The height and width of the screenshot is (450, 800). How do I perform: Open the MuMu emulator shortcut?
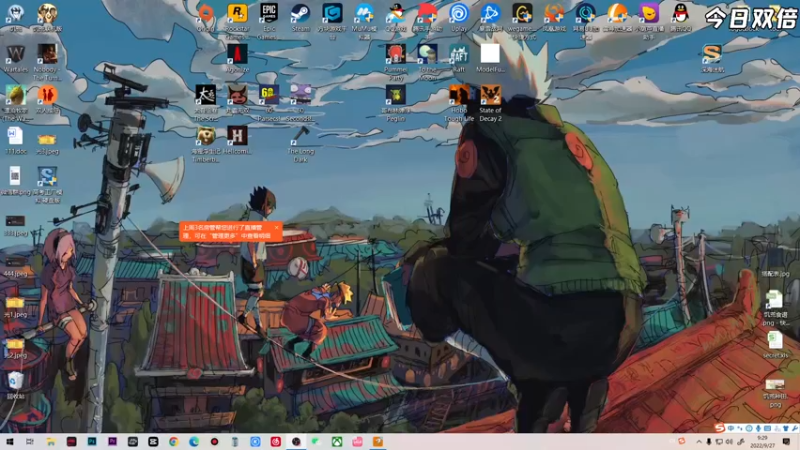364,13
